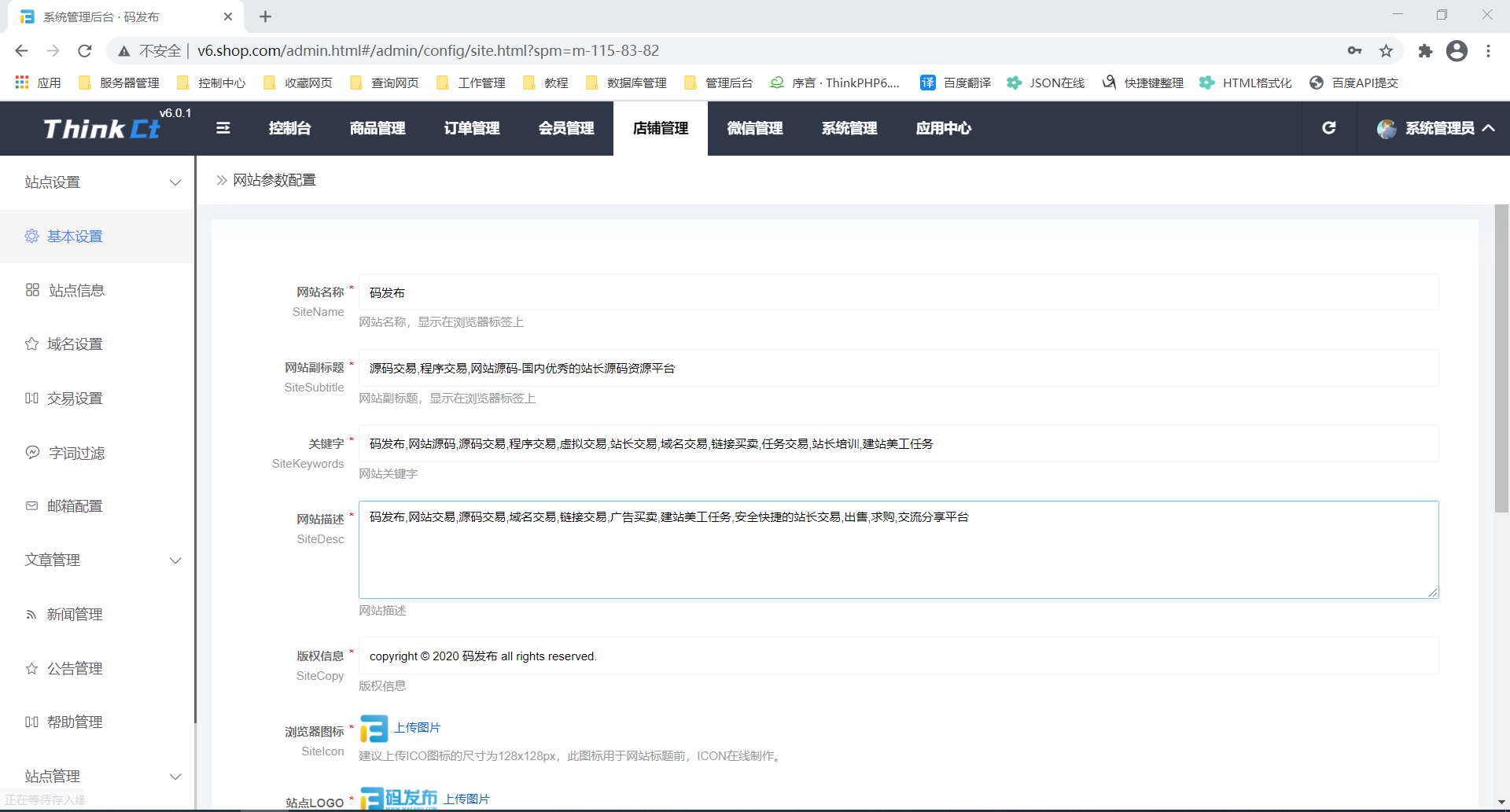
Task: Click the browser icon thumbnail preview
Action: point(374,729)
